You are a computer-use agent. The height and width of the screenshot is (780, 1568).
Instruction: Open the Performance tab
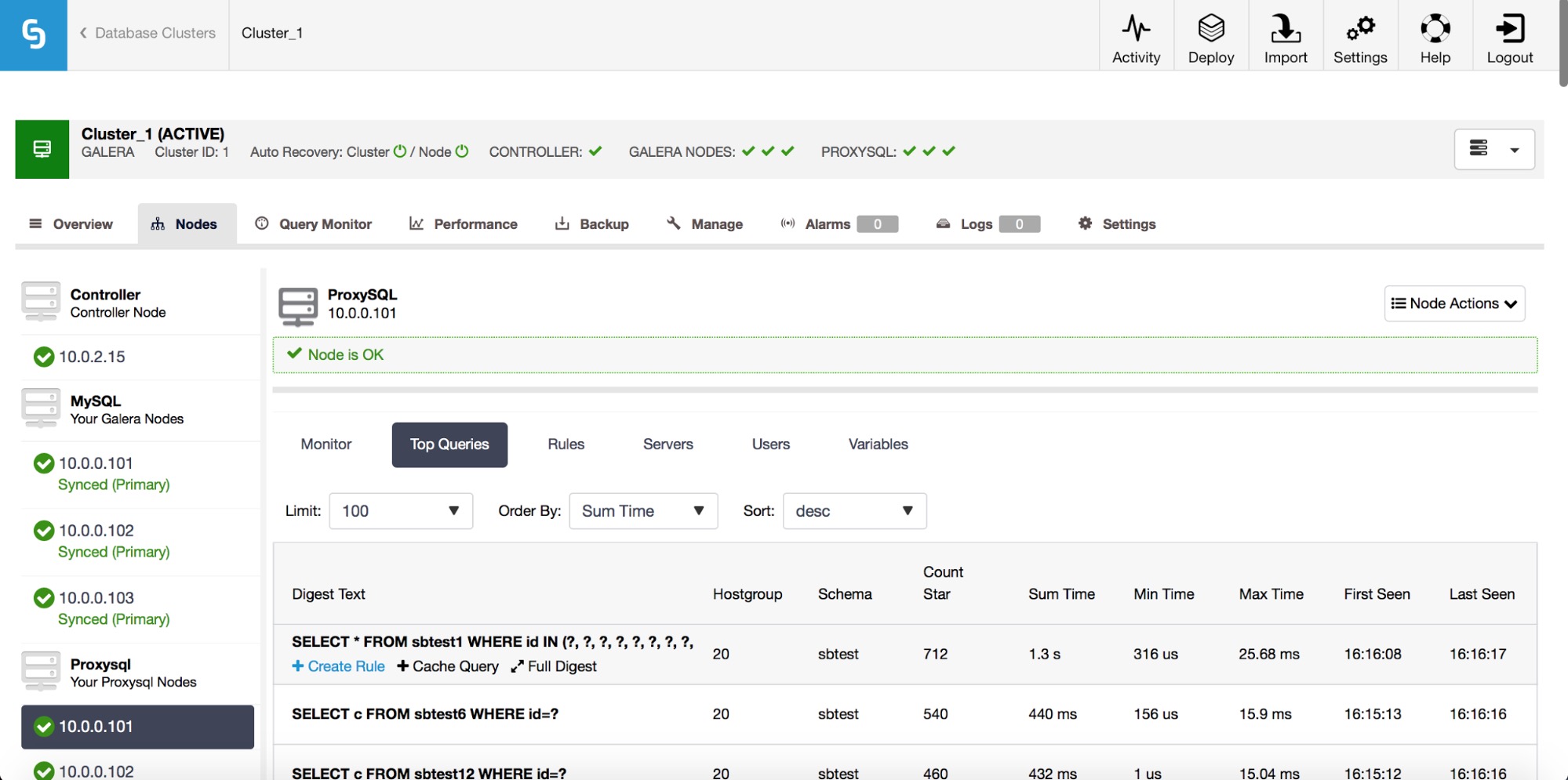pyautogui.click(x=464, y=224)
